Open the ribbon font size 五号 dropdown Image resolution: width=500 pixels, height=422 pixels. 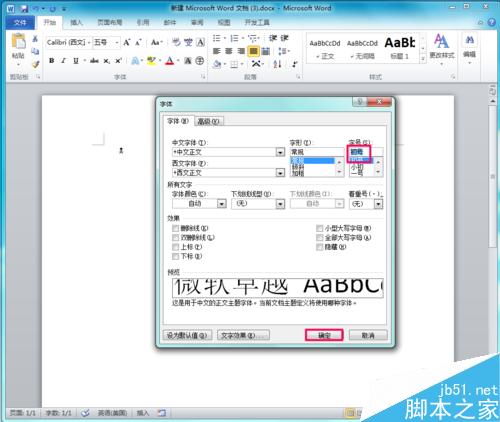[117, 42]
